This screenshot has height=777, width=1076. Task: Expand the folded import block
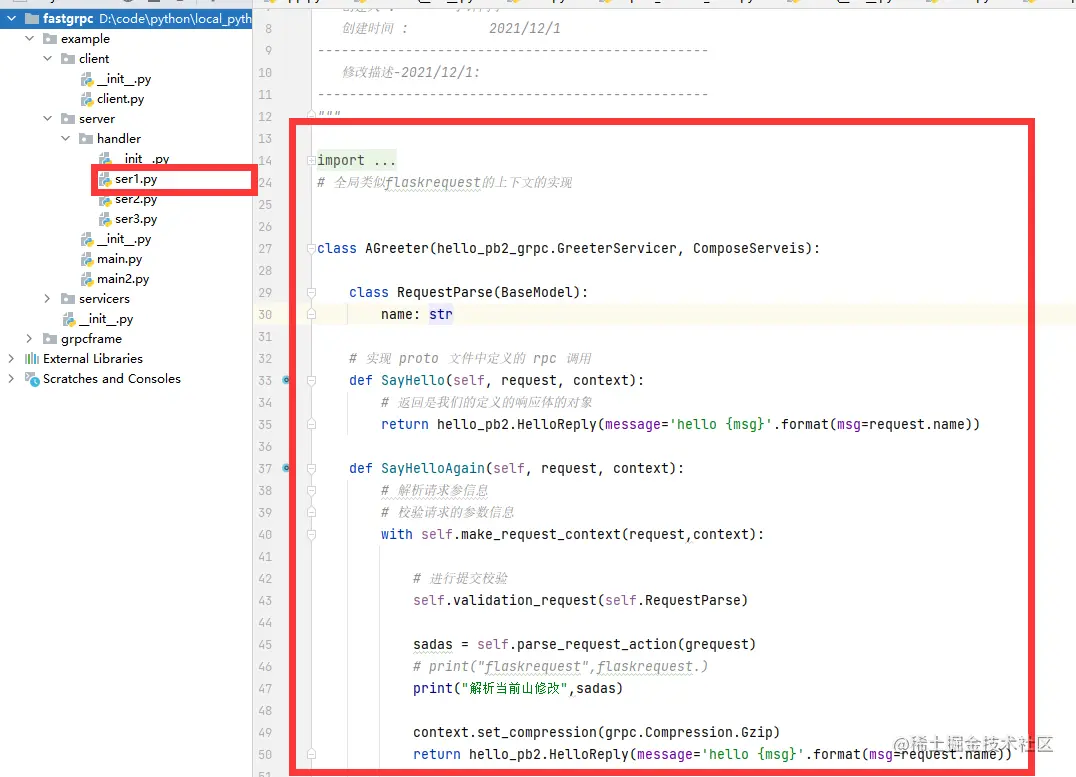[x=311, y=160]
